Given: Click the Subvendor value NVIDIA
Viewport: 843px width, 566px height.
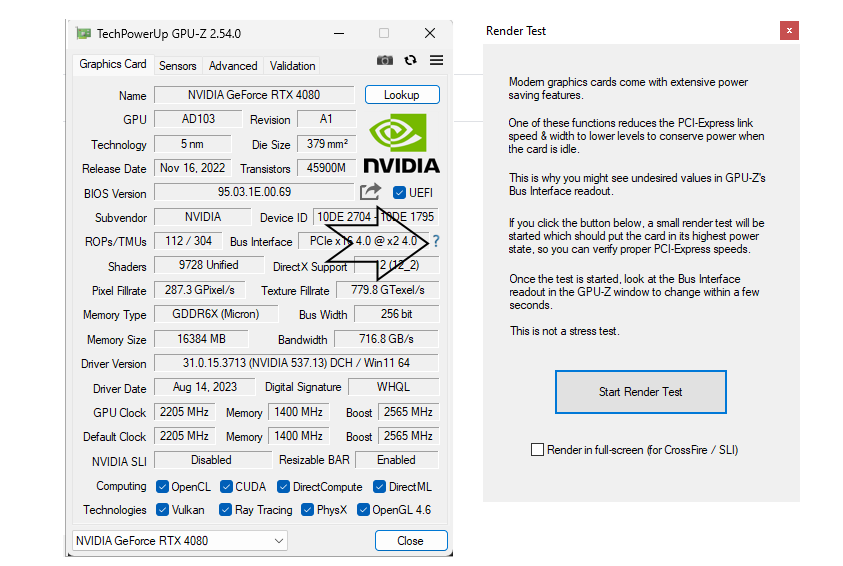Looking at the screenshot, I should [x=203, y=217].
